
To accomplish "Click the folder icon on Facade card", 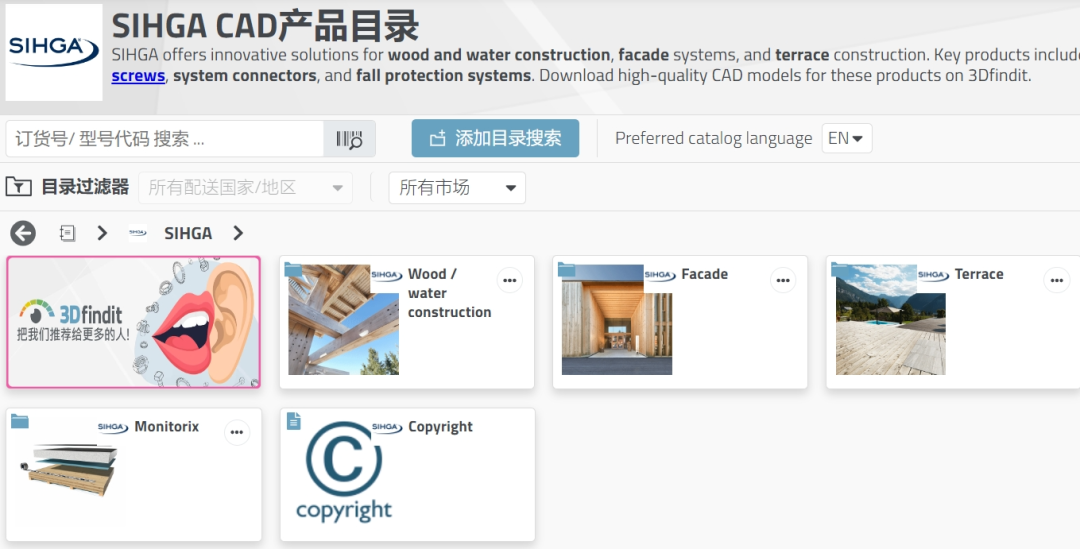I will pos(566,269).
